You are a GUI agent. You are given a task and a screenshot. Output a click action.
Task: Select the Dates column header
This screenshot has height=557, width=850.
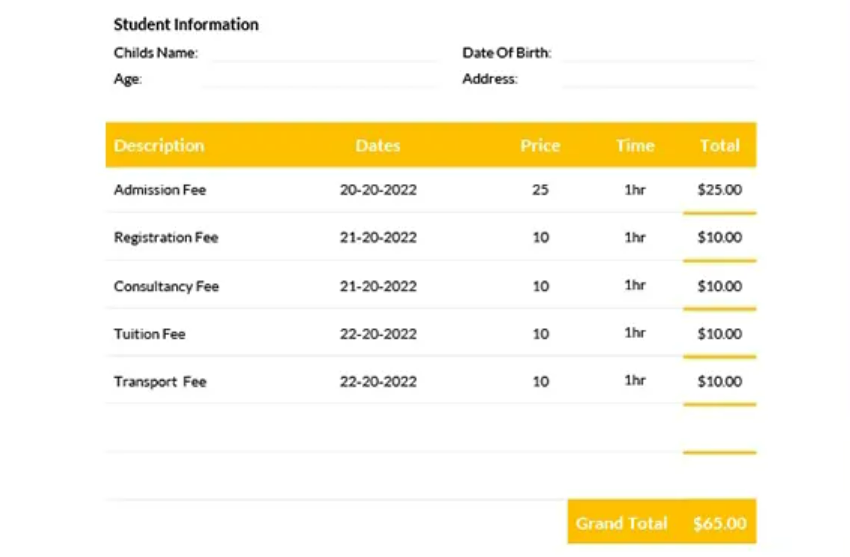point(378,145)
